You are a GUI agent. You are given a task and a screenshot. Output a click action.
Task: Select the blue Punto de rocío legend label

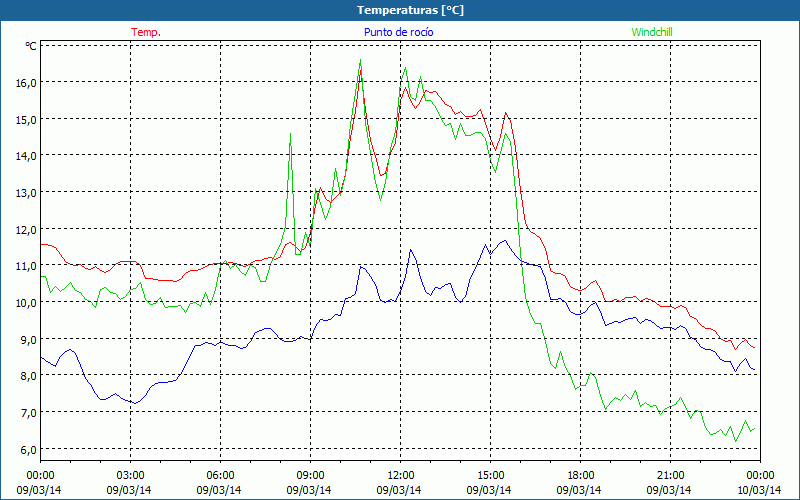pos(398,32)
